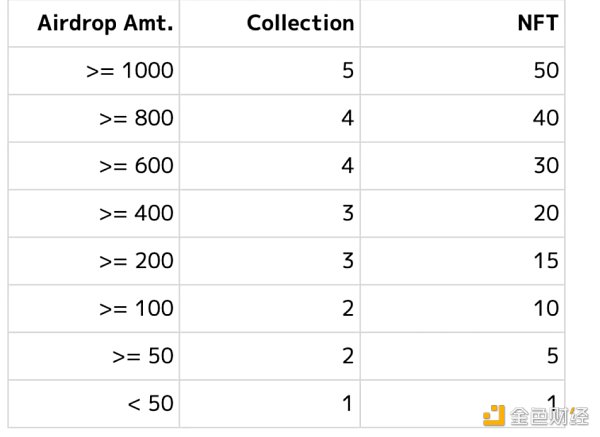This screenshot has width=600, height=437.
Task: Click the NFT cell showing 30
Action: tap(545, 166)
